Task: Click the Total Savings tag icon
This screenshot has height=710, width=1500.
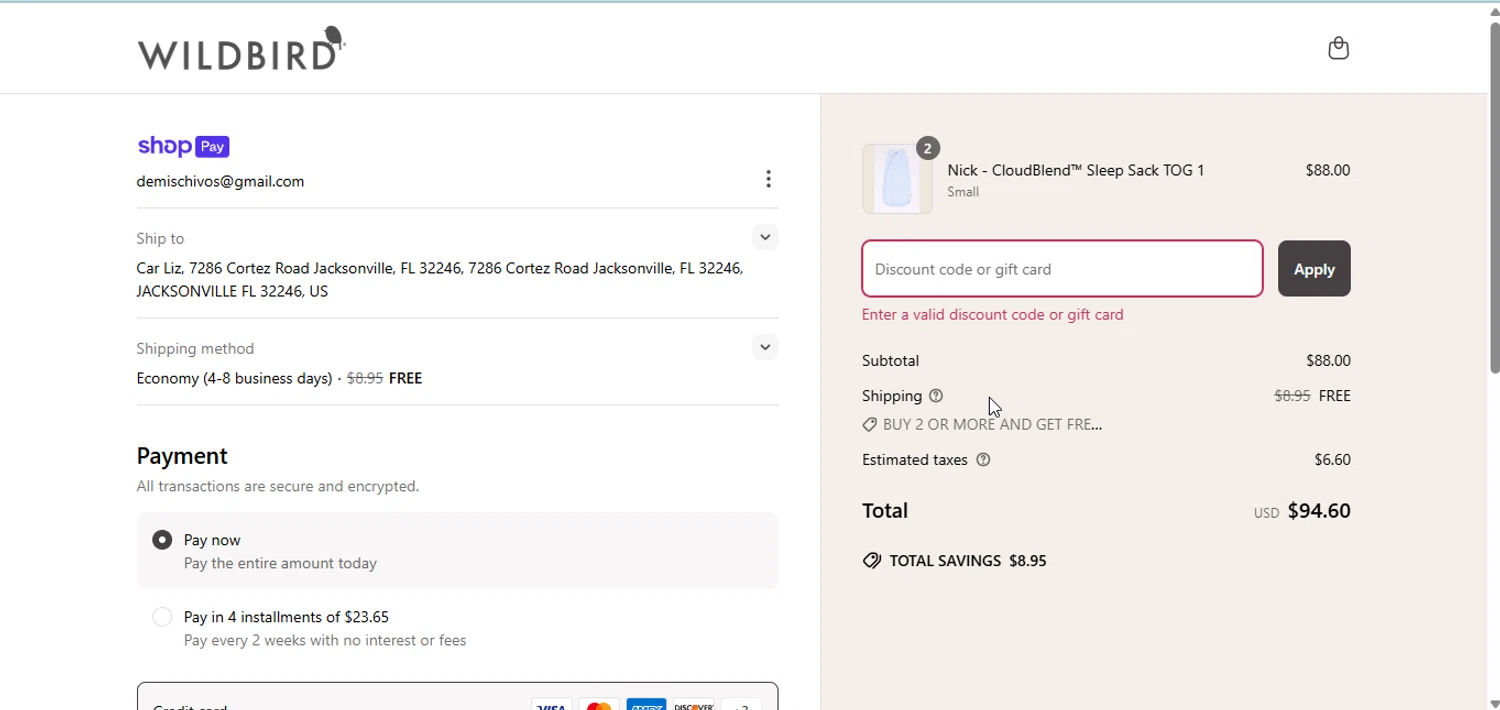Action: coord(872,561)
